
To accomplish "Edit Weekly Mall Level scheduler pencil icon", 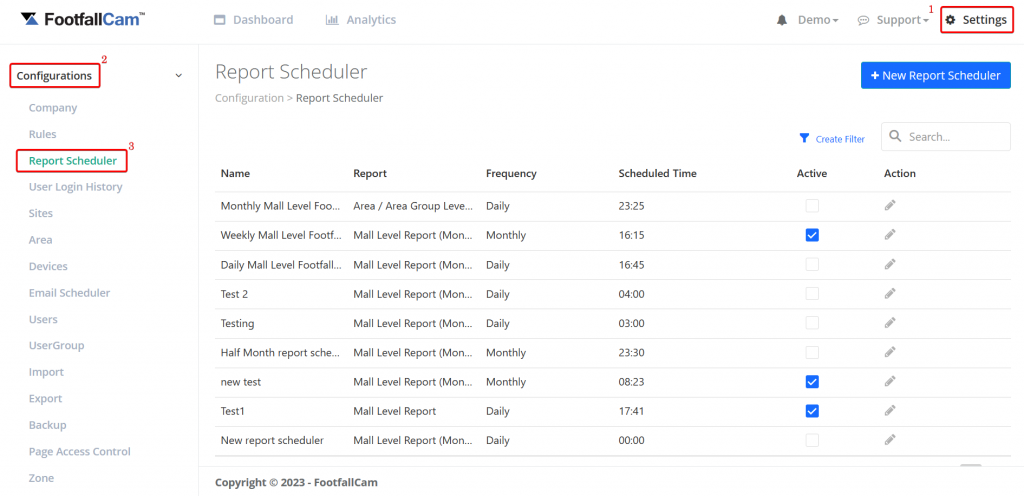I will coord(889,235).
